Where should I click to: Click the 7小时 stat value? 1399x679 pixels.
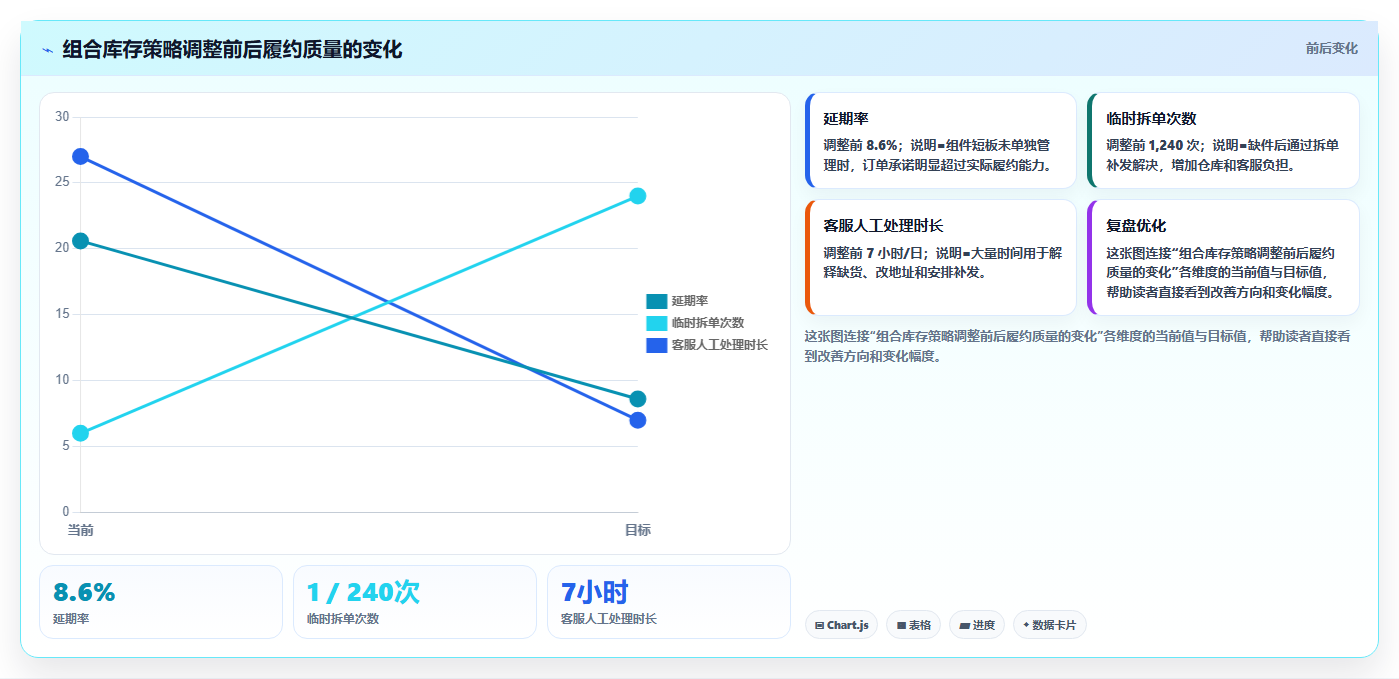pos(594,593)
